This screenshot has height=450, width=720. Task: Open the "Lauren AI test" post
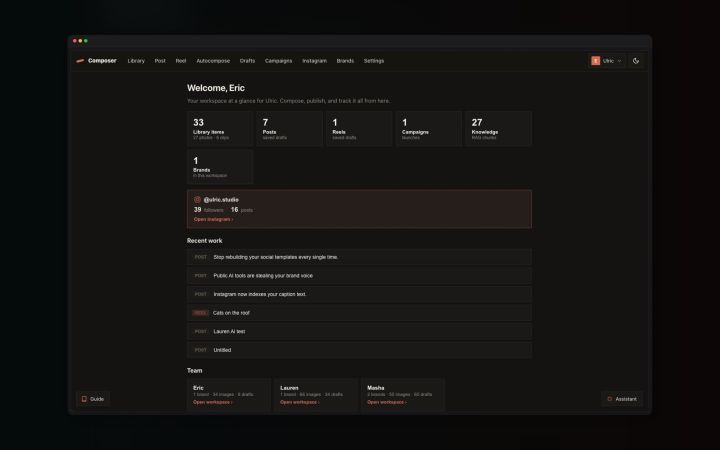(x=359, y=332)
